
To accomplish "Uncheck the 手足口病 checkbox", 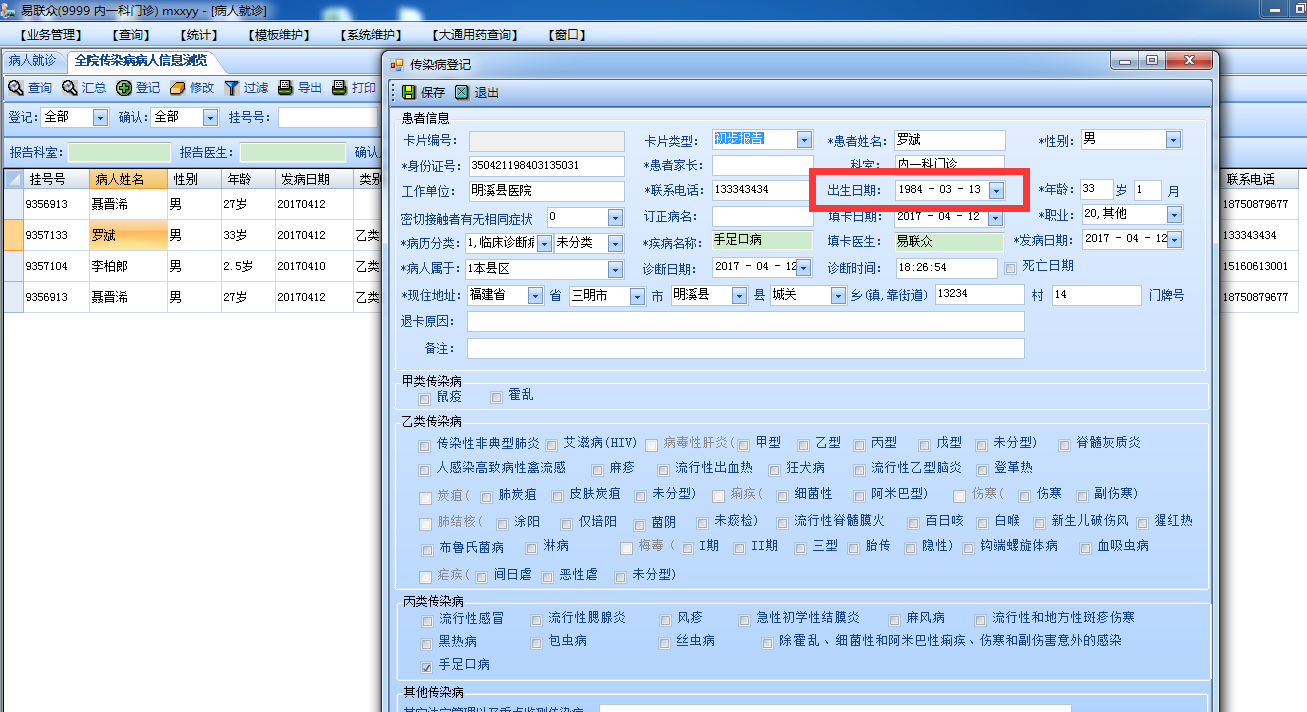I will coord(427,666).
